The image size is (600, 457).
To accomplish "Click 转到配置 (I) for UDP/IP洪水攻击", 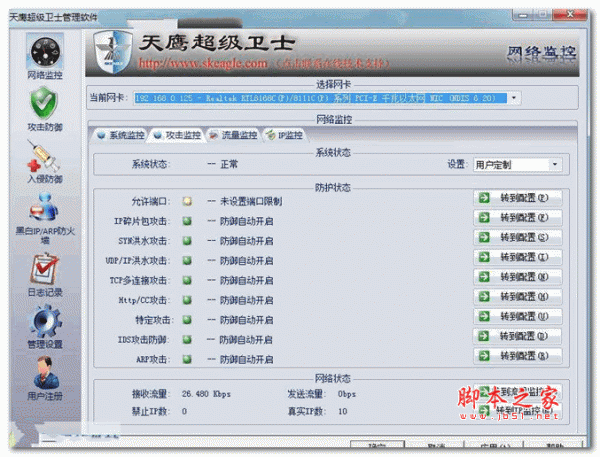I will [x=518, y=257].
